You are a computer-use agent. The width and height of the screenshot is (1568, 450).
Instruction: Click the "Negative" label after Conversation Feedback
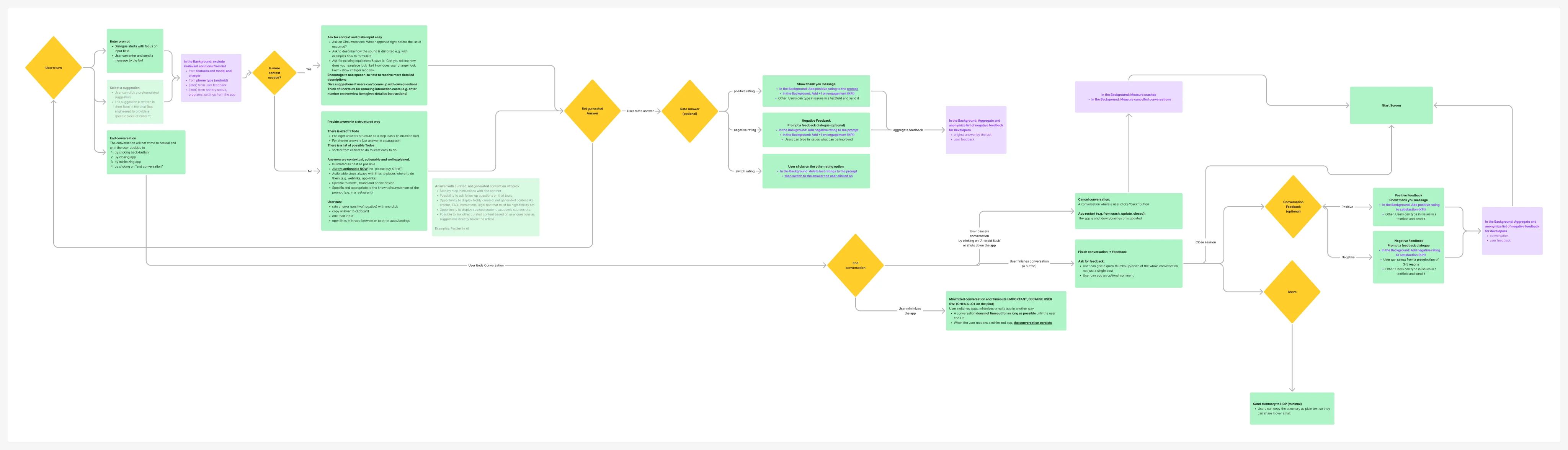point(1347,257)
